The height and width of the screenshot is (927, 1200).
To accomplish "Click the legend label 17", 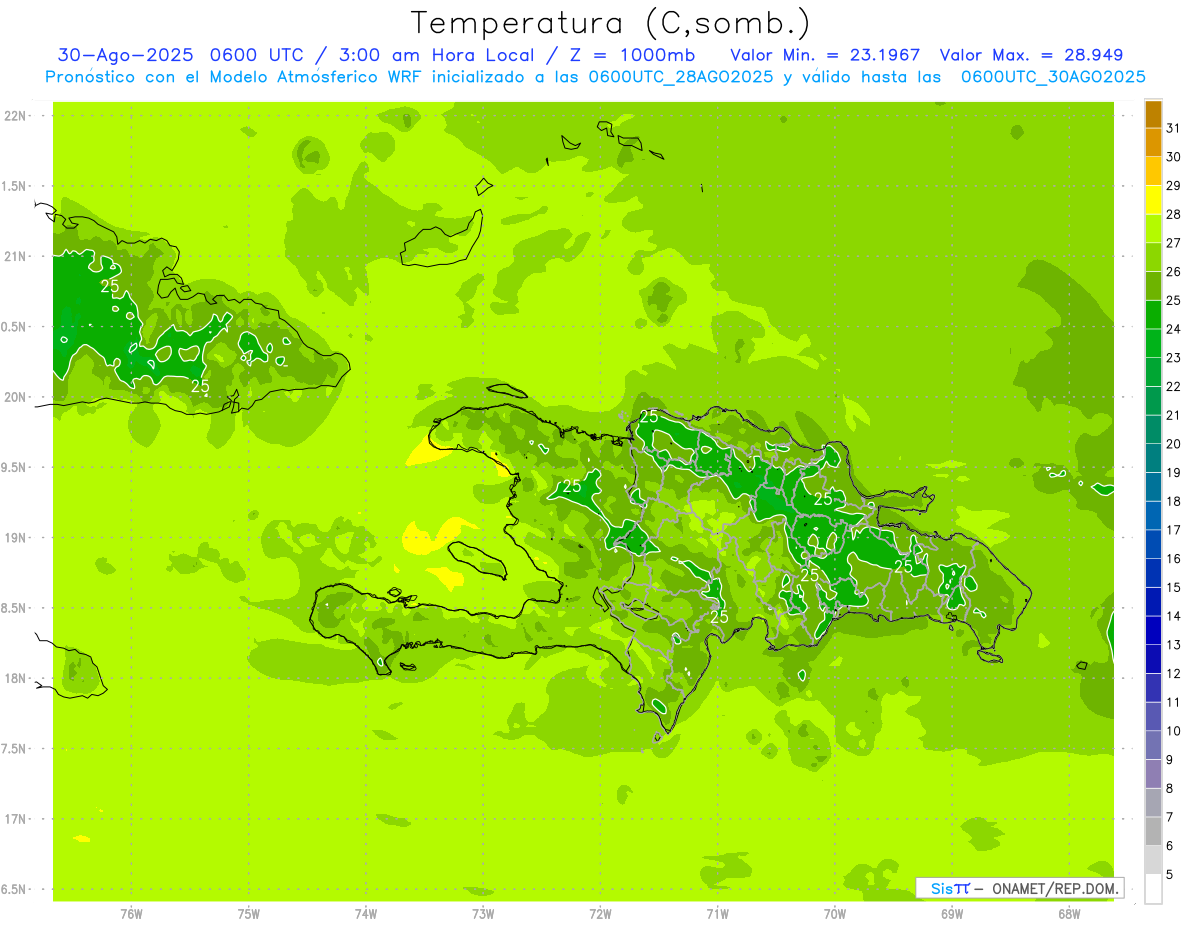I will tap(1173, 530).
